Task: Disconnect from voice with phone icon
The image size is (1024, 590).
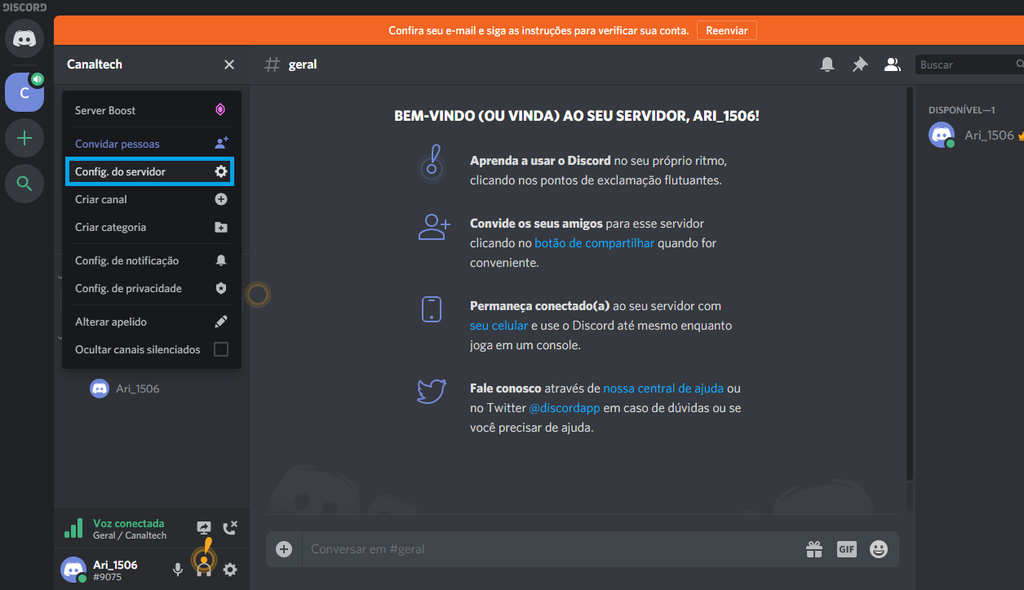Action: [x=230, y=528]
